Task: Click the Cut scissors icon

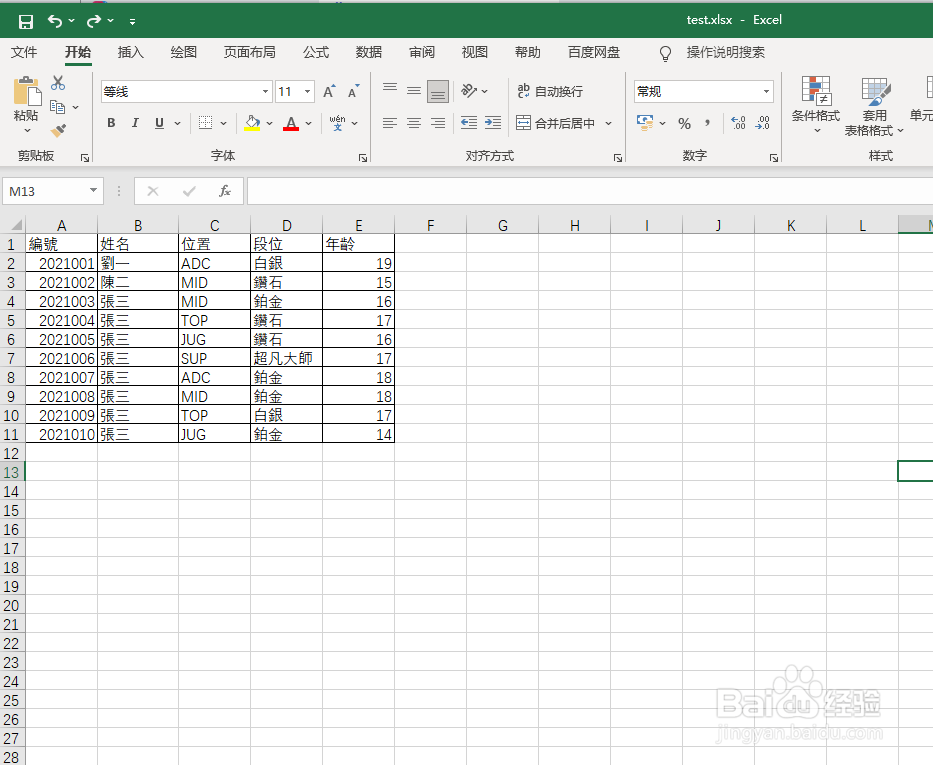Action: click(x=58, y=82)
